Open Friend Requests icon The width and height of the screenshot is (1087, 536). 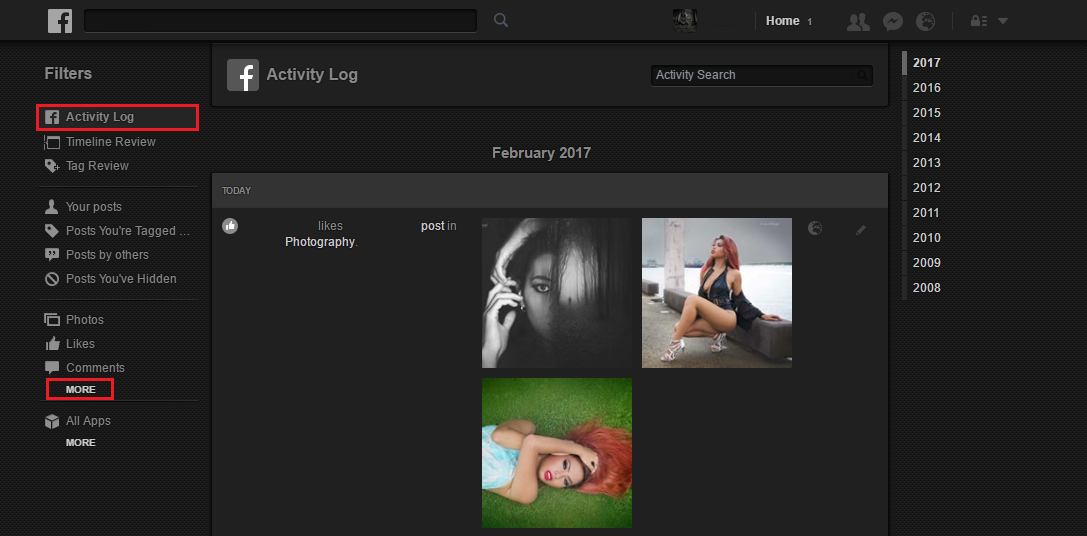(858, 21)
